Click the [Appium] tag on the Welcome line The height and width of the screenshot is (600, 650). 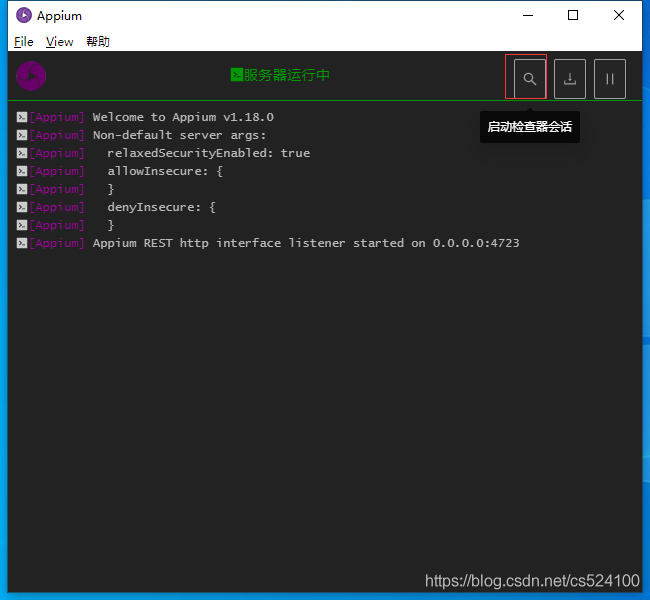tap(57, 117)
